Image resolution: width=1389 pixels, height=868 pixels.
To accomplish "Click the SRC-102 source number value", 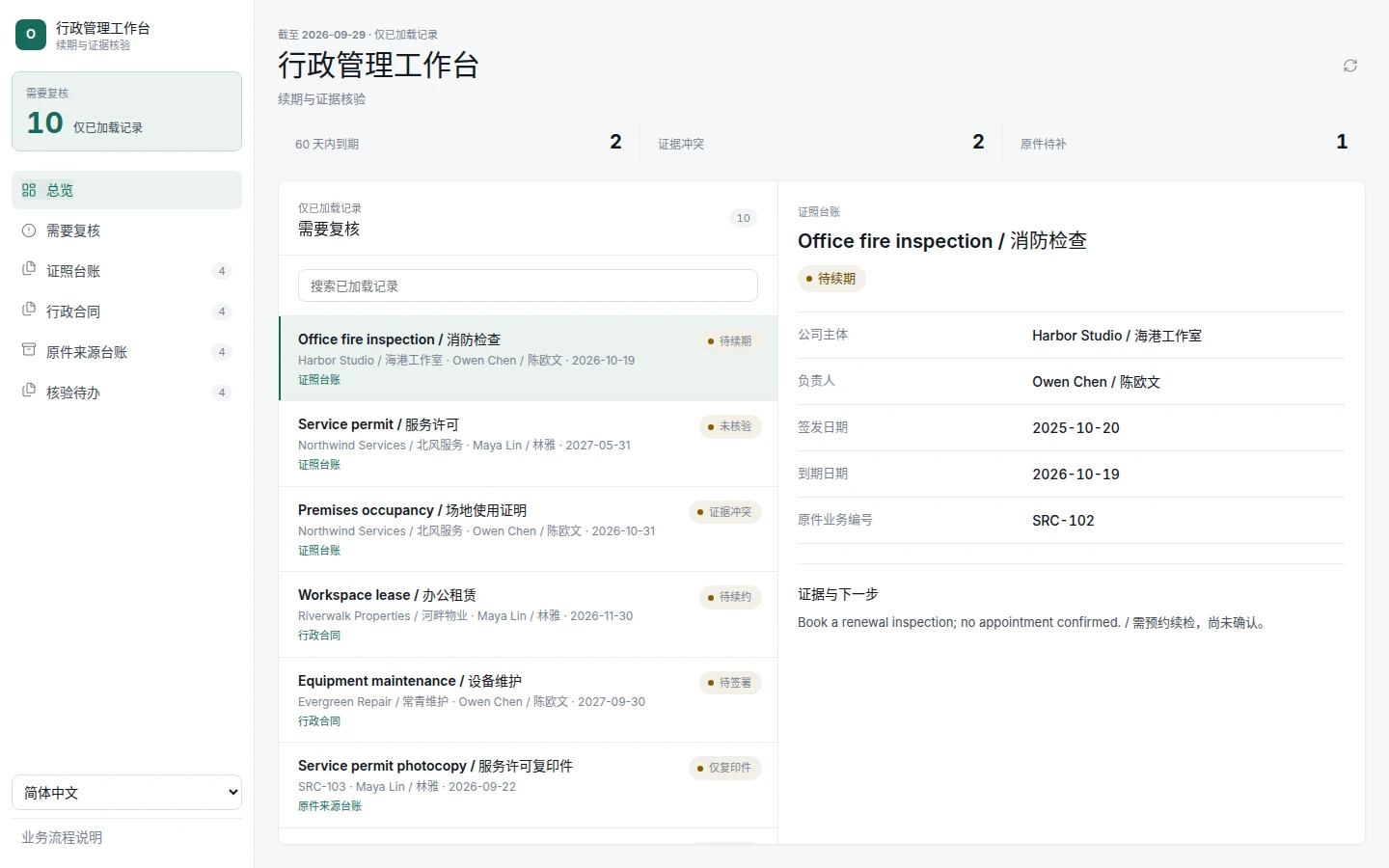I will coord(1063,521).
